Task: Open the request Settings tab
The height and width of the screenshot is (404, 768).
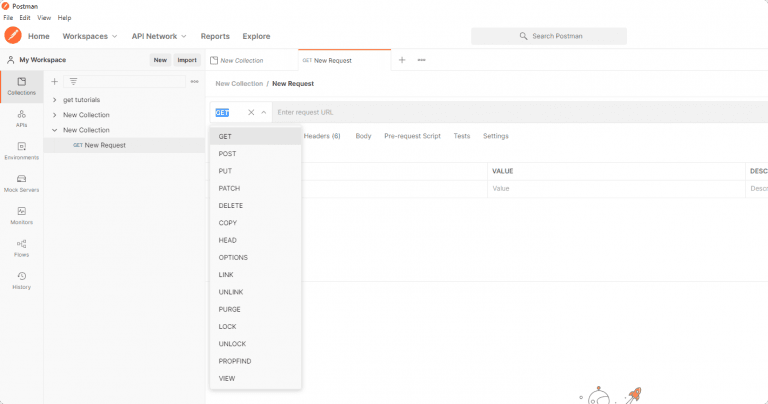Action: 496,136
